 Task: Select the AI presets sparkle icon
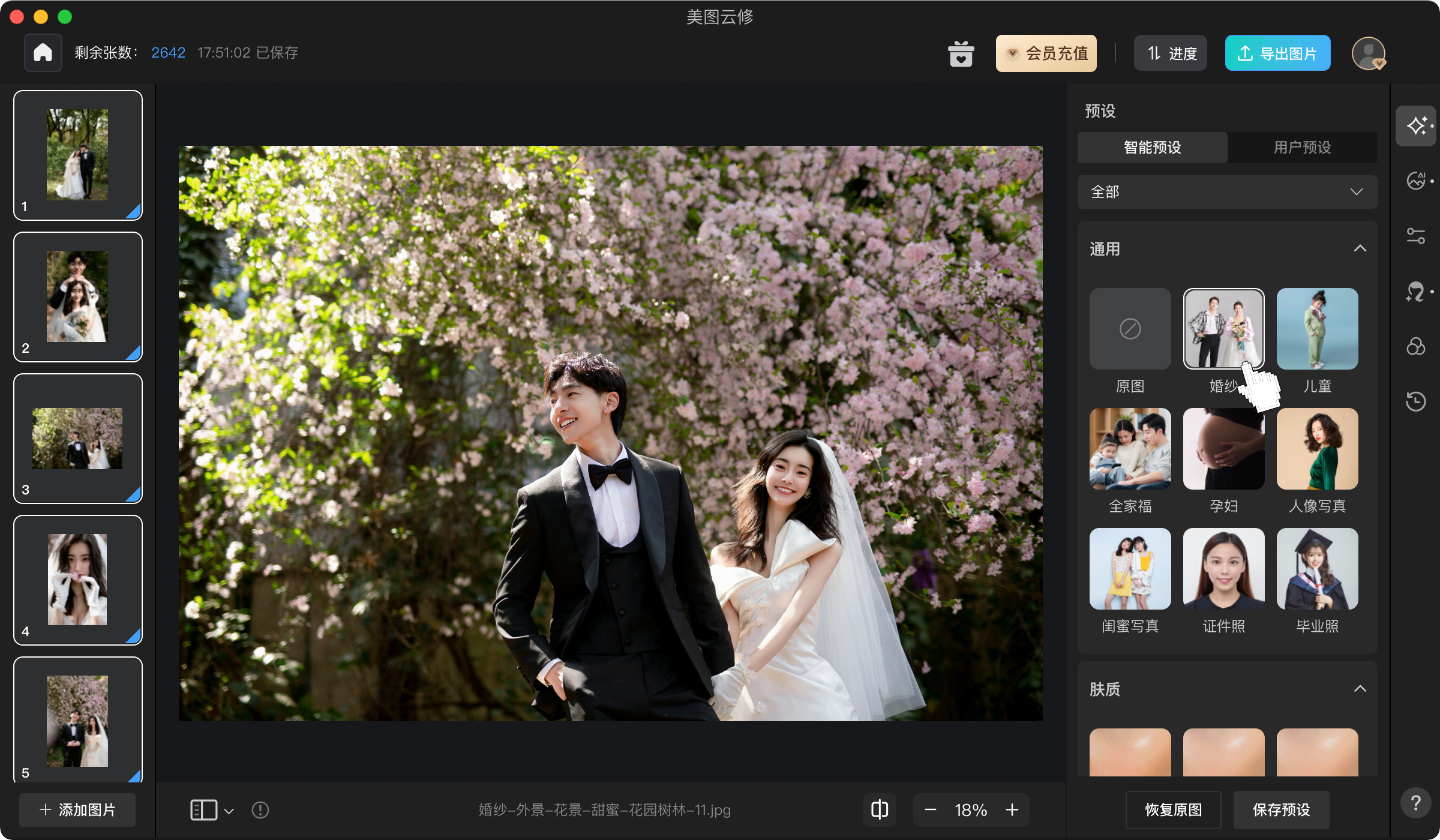[x=1417, y=126]
